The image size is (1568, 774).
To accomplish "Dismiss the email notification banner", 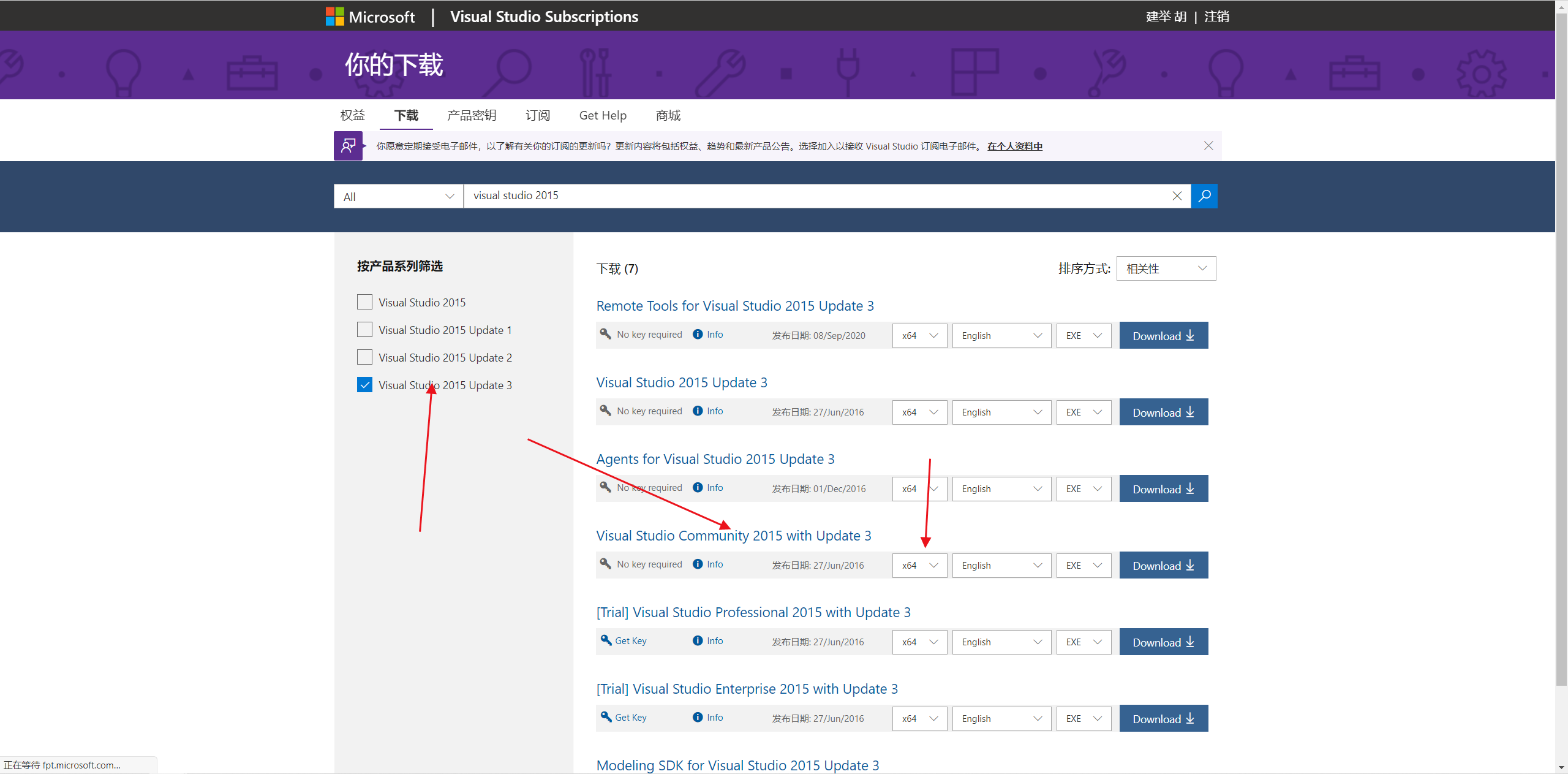I will pos(1208,146).
